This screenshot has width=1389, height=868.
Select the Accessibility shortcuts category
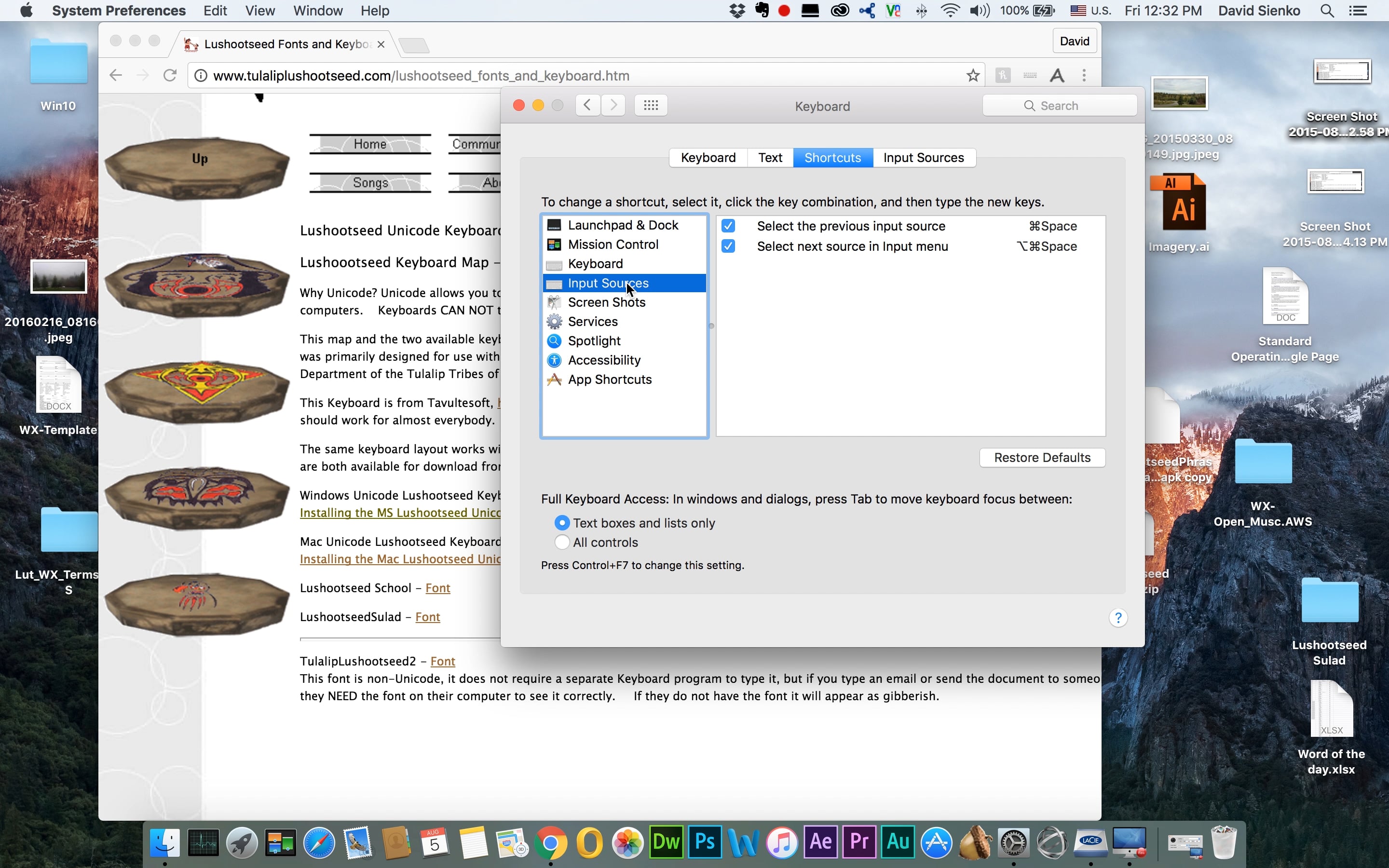(604, 360)
